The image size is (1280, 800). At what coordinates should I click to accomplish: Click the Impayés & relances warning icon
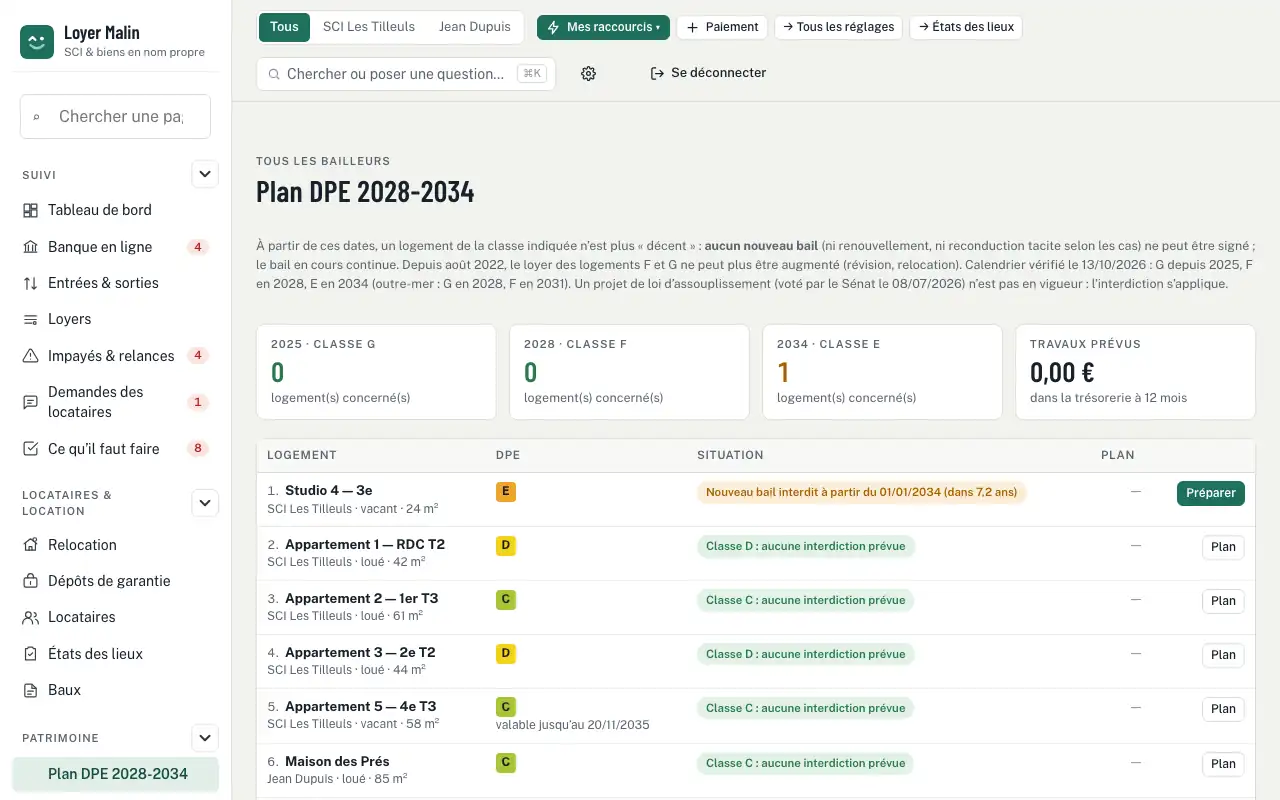[x=30, y=356]
